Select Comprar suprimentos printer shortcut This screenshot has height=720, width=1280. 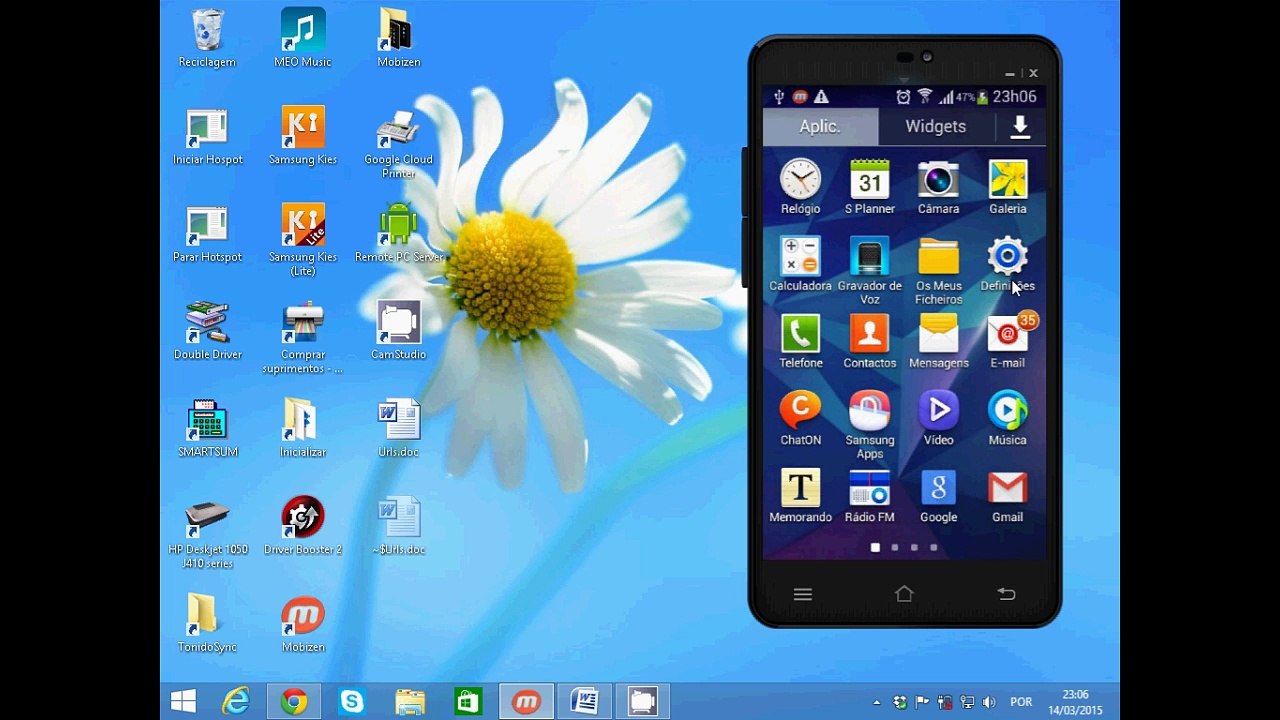coord(303,338)
